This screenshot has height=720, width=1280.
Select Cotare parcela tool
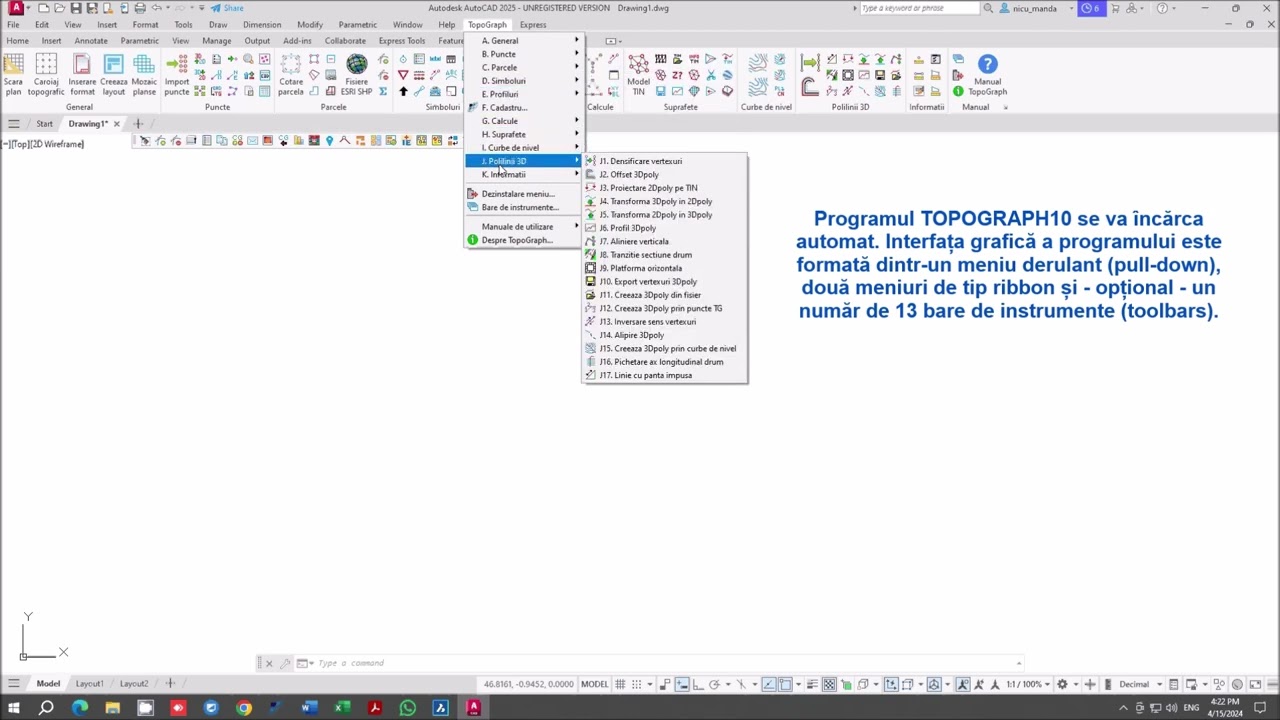[290, 75]
